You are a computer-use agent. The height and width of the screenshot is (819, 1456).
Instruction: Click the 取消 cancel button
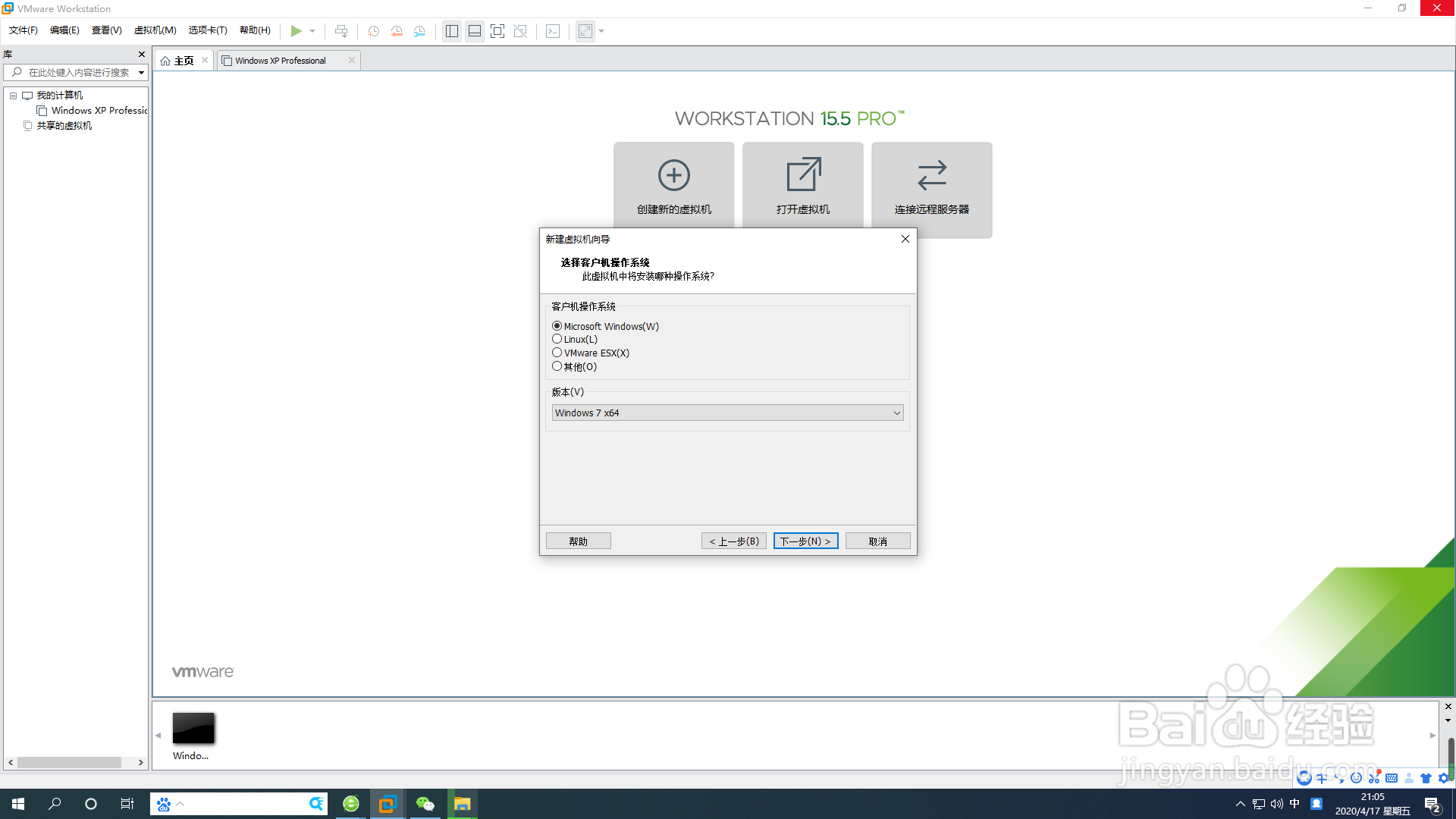pos(877,541)
